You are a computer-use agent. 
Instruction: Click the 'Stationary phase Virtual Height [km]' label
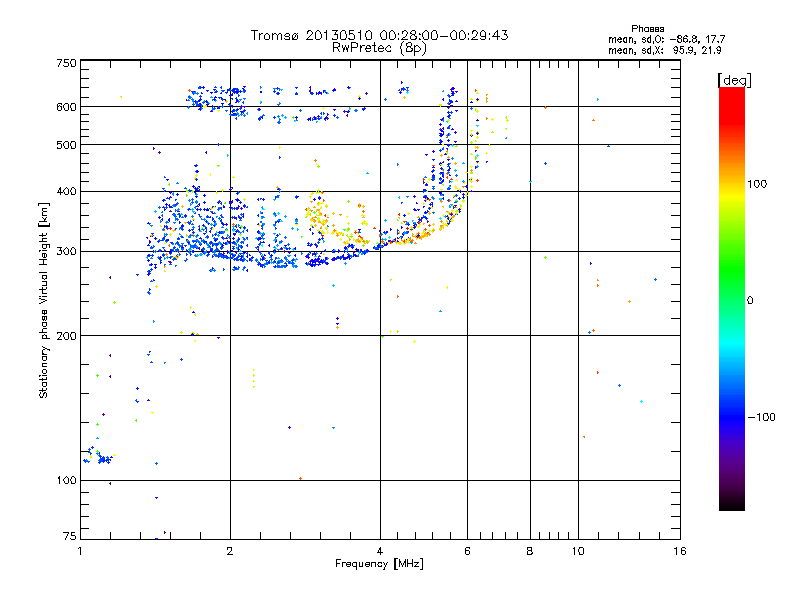point(43,300)
